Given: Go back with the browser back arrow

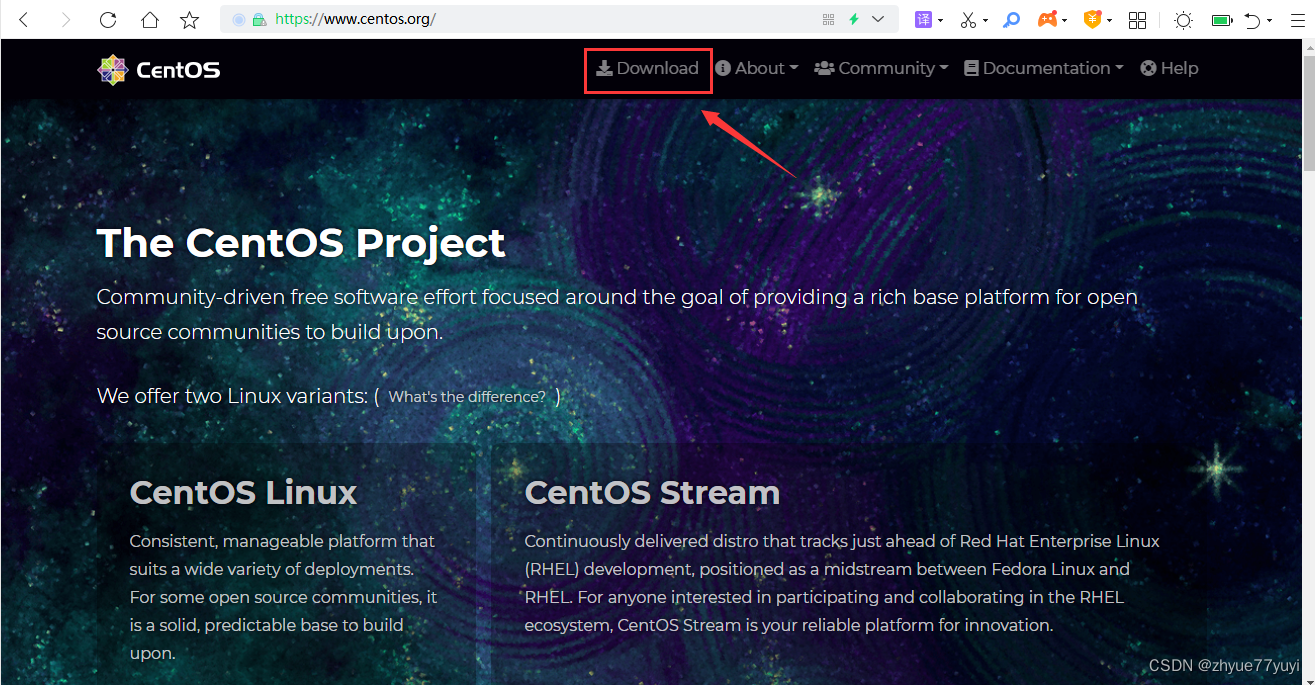Looking at the screenshot, I should tap(24, 19).
